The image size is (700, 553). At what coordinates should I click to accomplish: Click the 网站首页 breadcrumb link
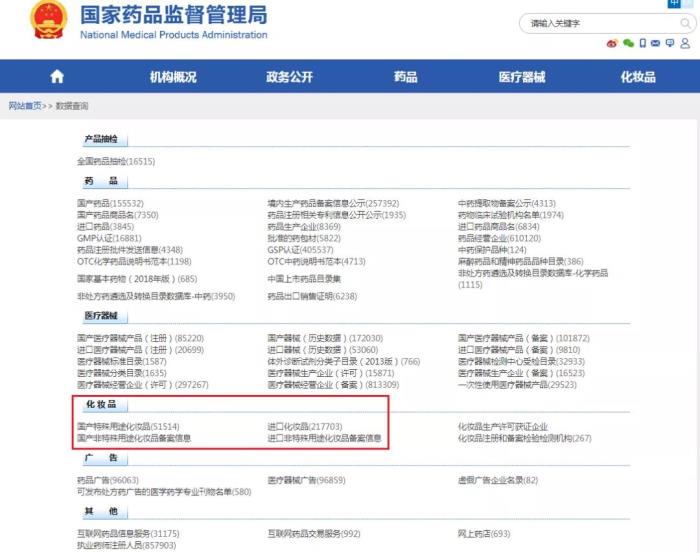click(25, 105)
